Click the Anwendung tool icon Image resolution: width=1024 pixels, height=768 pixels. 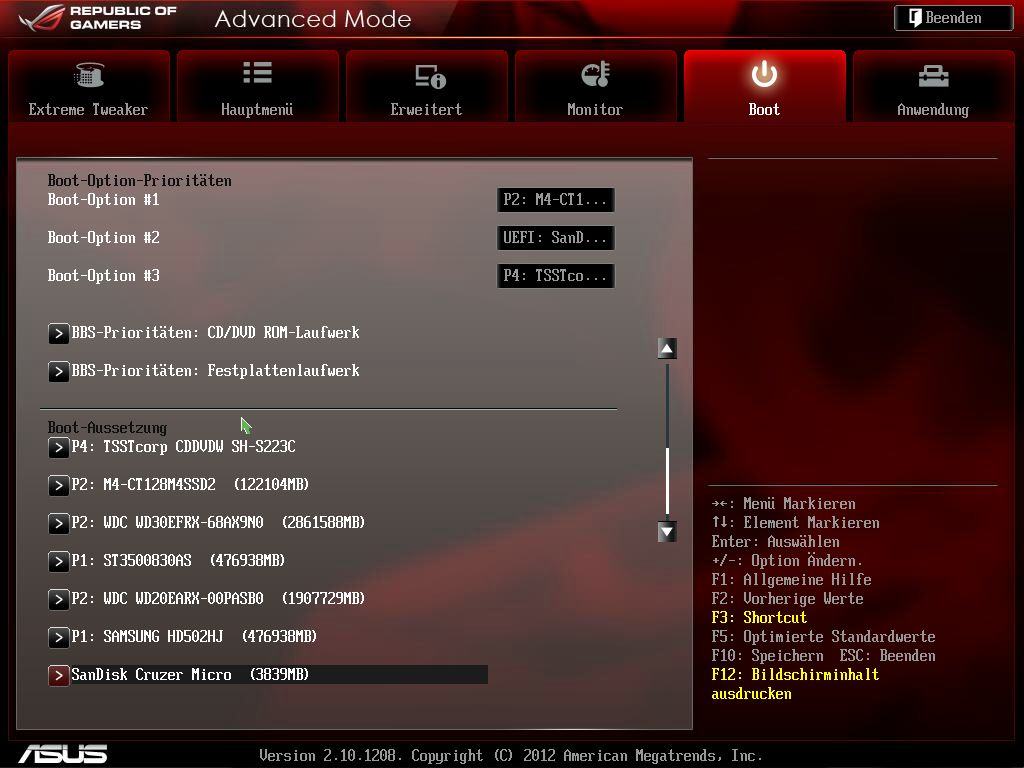click(x=933, y=76)
